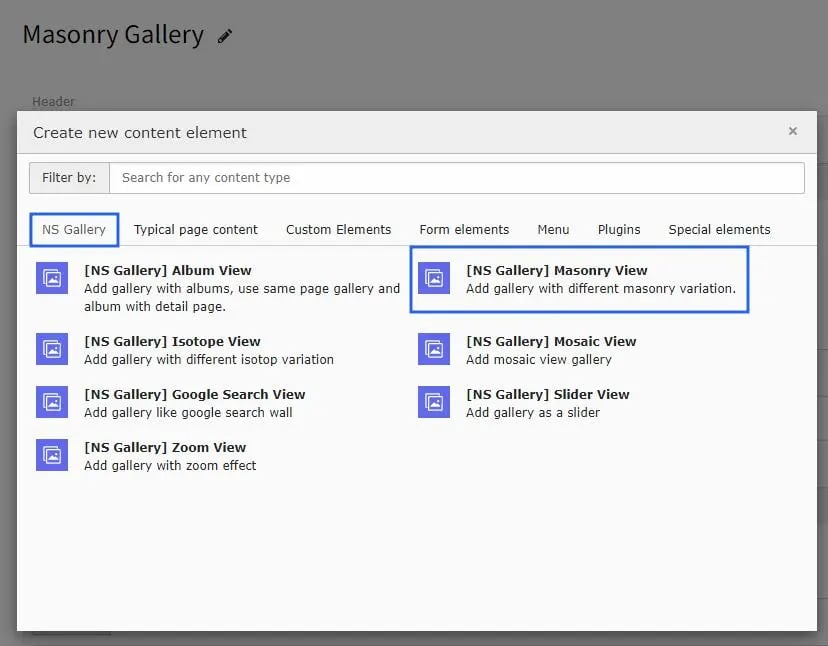
Task: Click the Masonry Gallery page title
Action: point(113,35)
